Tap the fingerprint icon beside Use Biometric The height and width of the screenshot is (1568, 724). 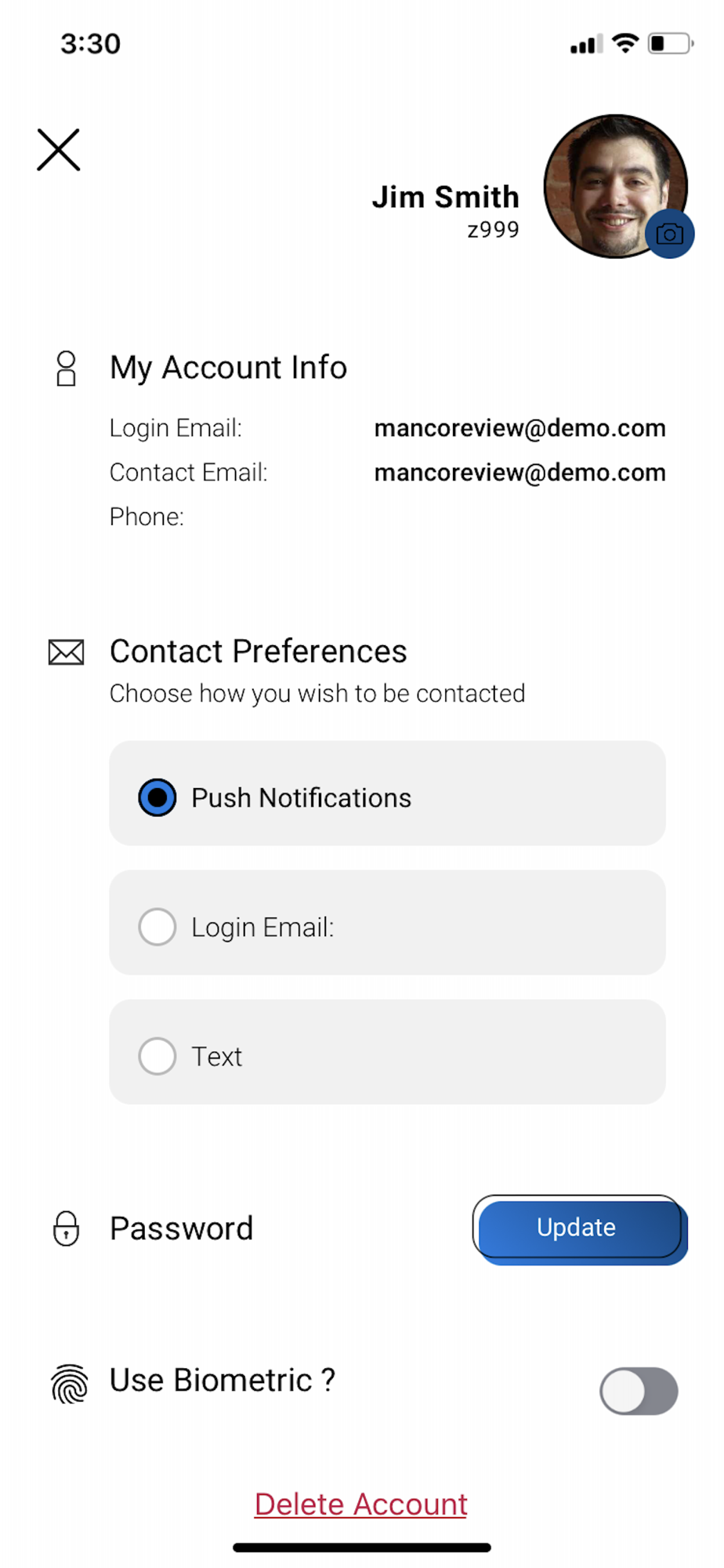[x=69, y=1384]
